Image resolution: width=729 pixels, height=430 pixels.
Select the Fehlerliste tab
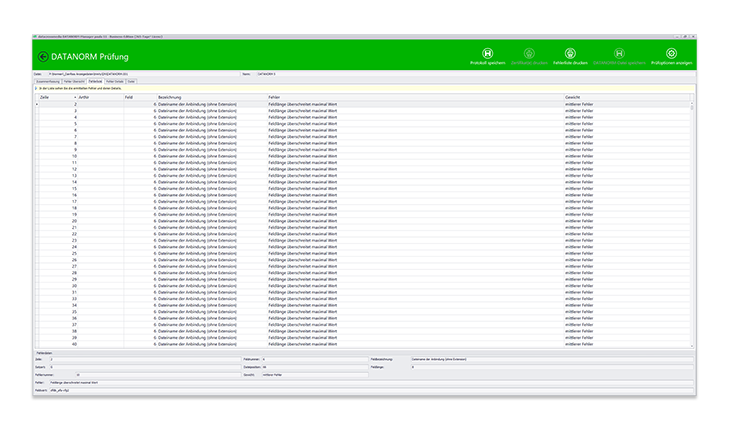[x=95, y=81]
